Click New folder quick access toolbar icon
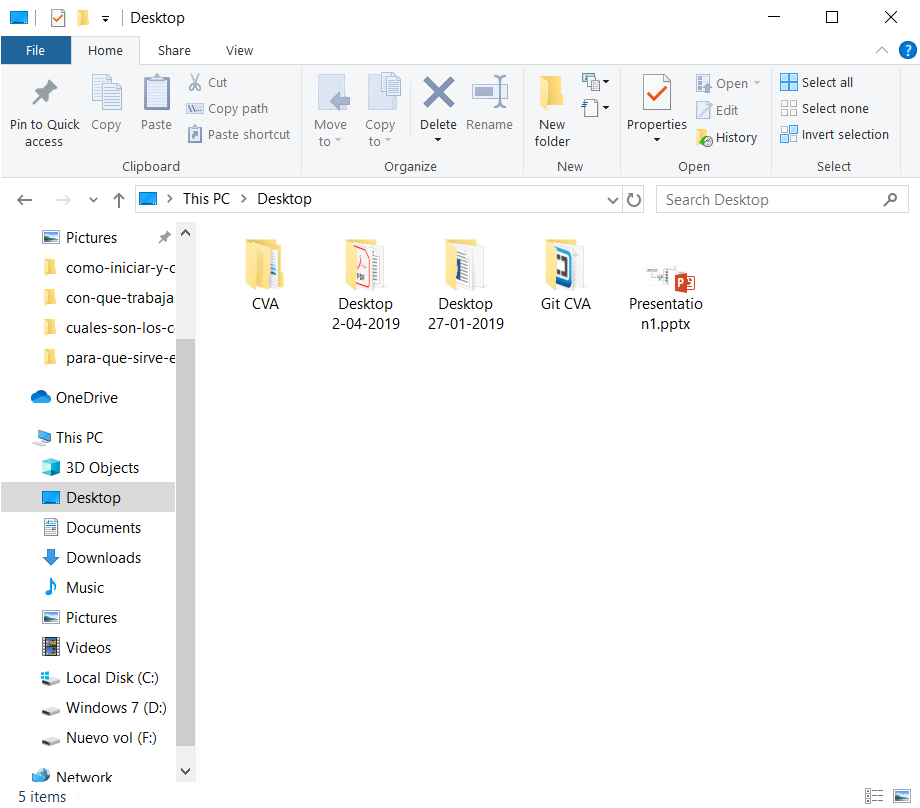The width and height of the screenshot is (920, 808). pos(83,18)
